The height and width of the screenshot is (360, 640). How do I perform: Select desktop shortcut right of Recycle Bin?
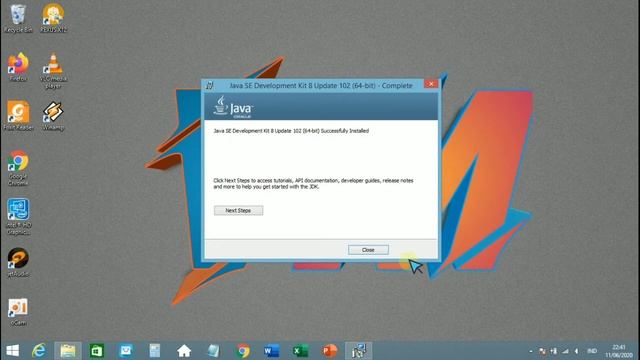pos(53,19)
